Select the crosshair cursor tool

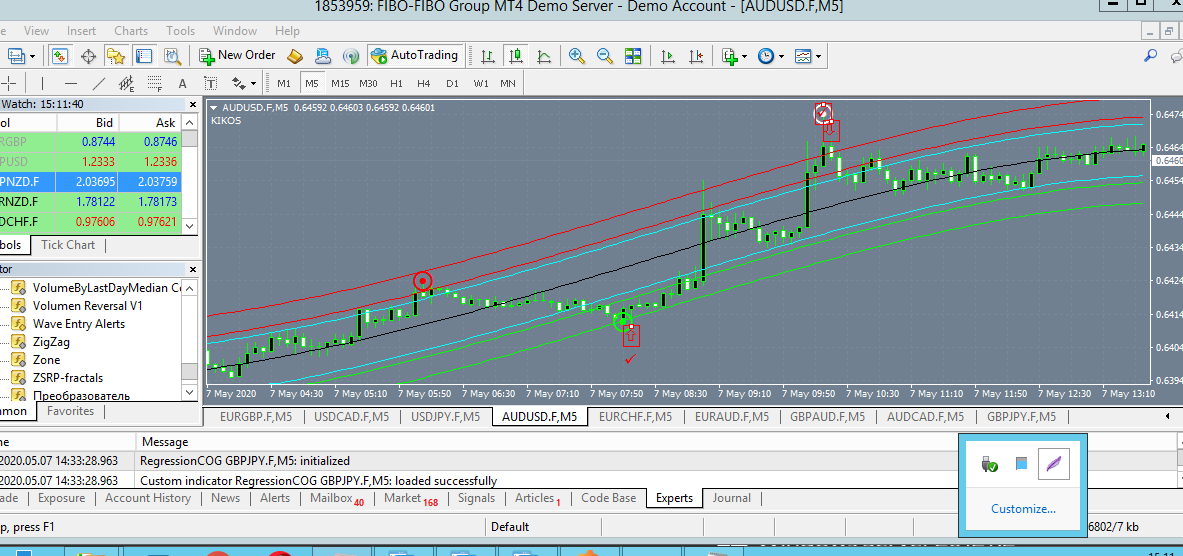pyautogui.click(x=10, y=83)
